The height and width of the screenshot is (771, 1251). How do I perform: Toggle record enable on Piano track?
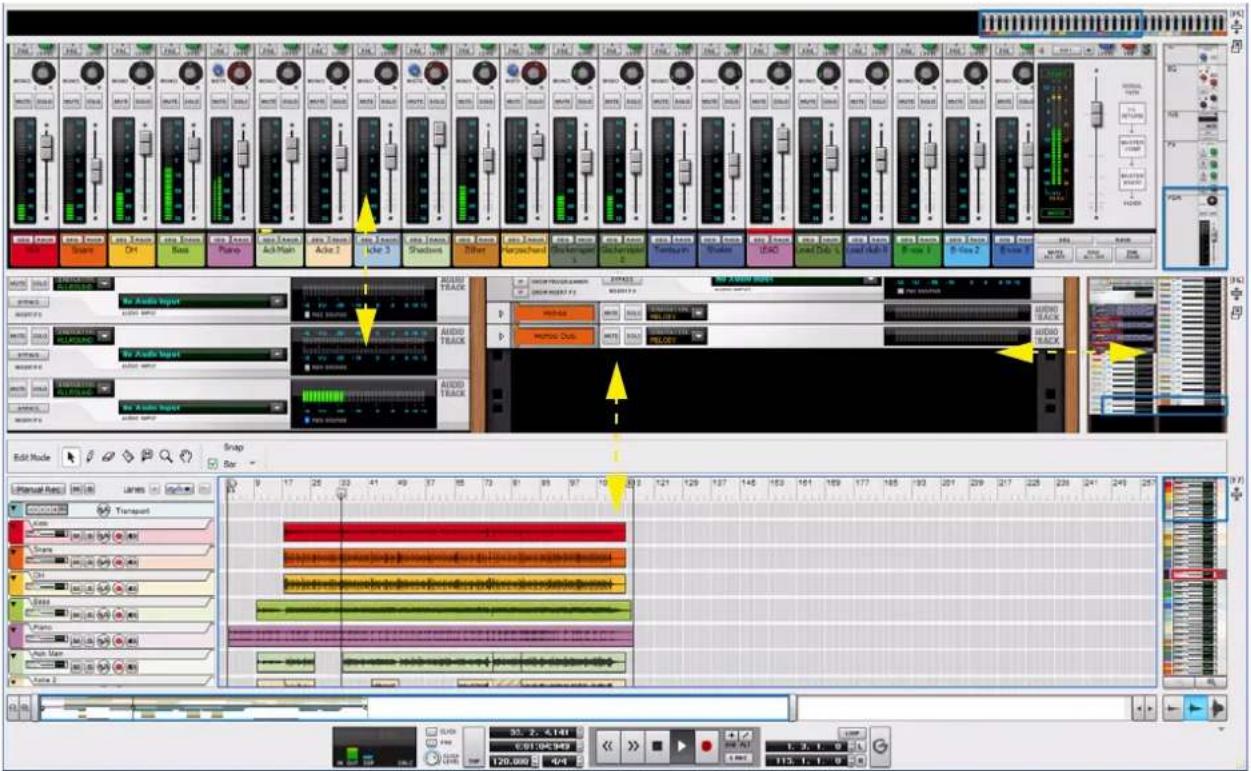pos(118,640)
